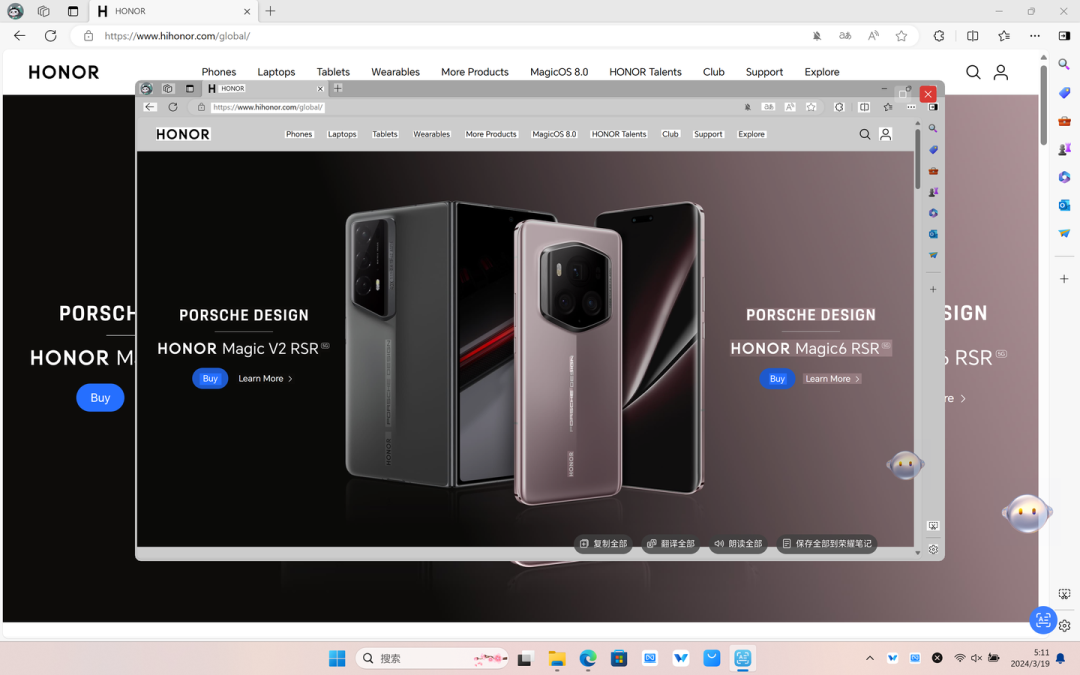Click the read aloud icon in address bar
Screen dimensions: 1080x675
(x=873, y=36)
